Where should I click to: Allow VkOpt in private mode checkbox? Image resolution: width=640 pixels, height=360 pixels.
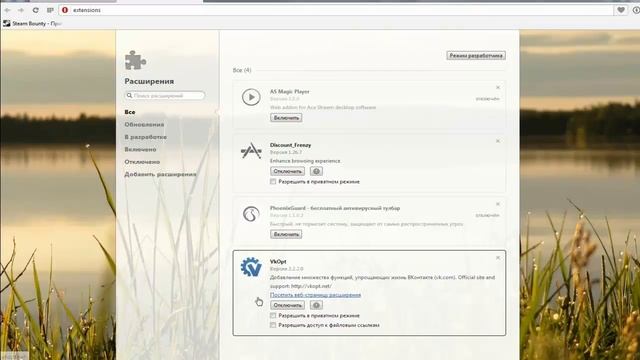coord(273,316)
